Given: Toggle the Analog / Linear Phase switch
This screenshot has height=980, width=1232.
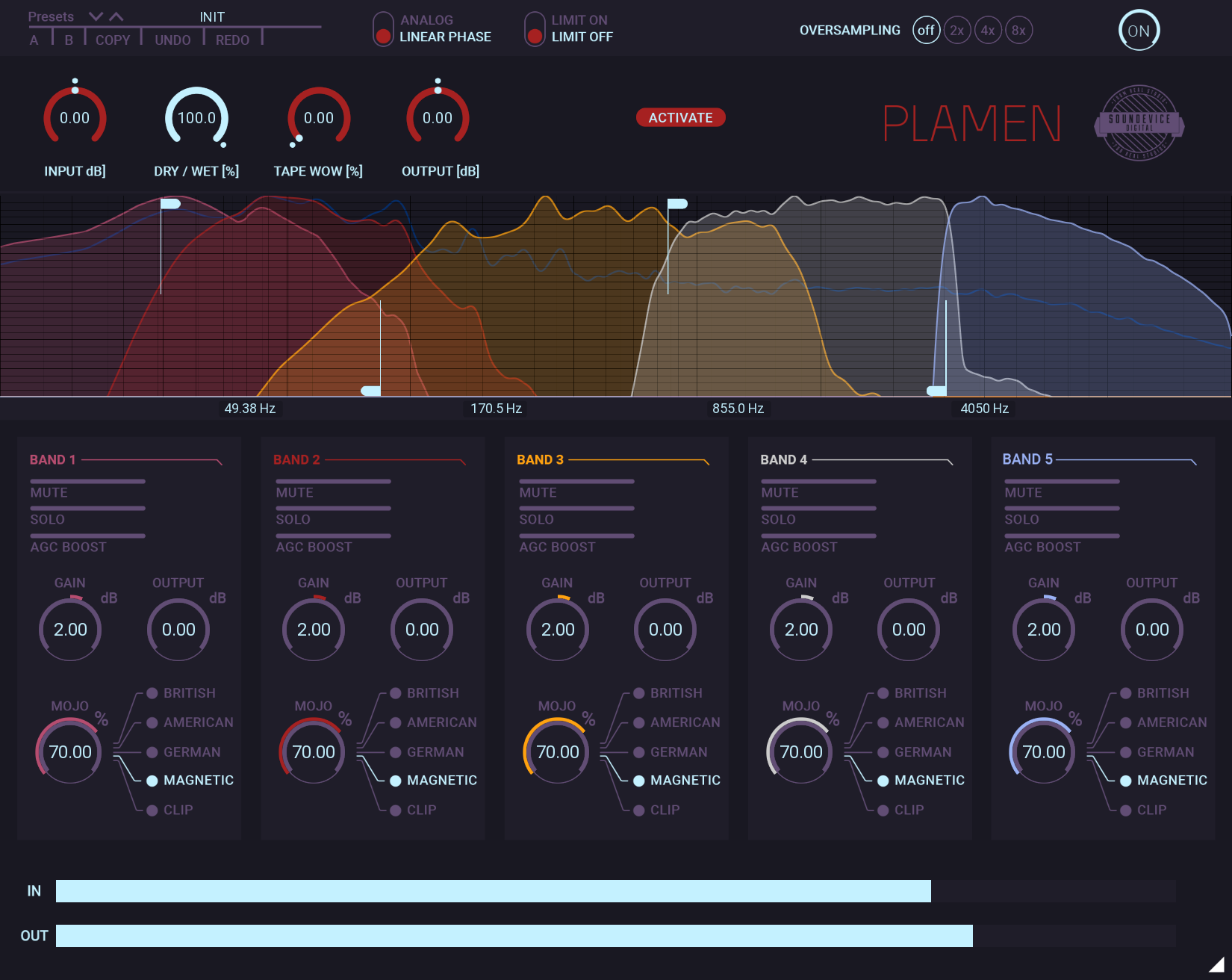Looking at the screenshot, I should tap(383, 29).
